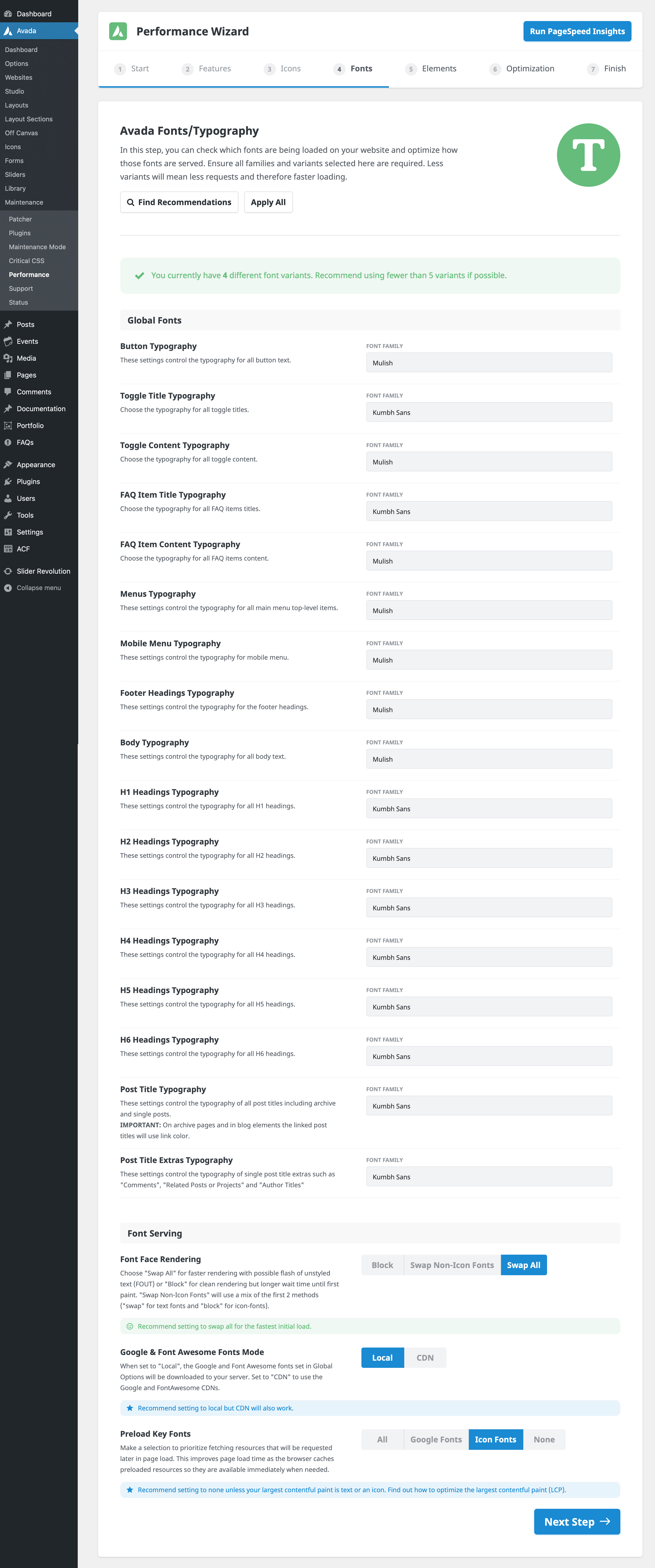Open the largest contentful paint optimization link

coord(477,1489)
